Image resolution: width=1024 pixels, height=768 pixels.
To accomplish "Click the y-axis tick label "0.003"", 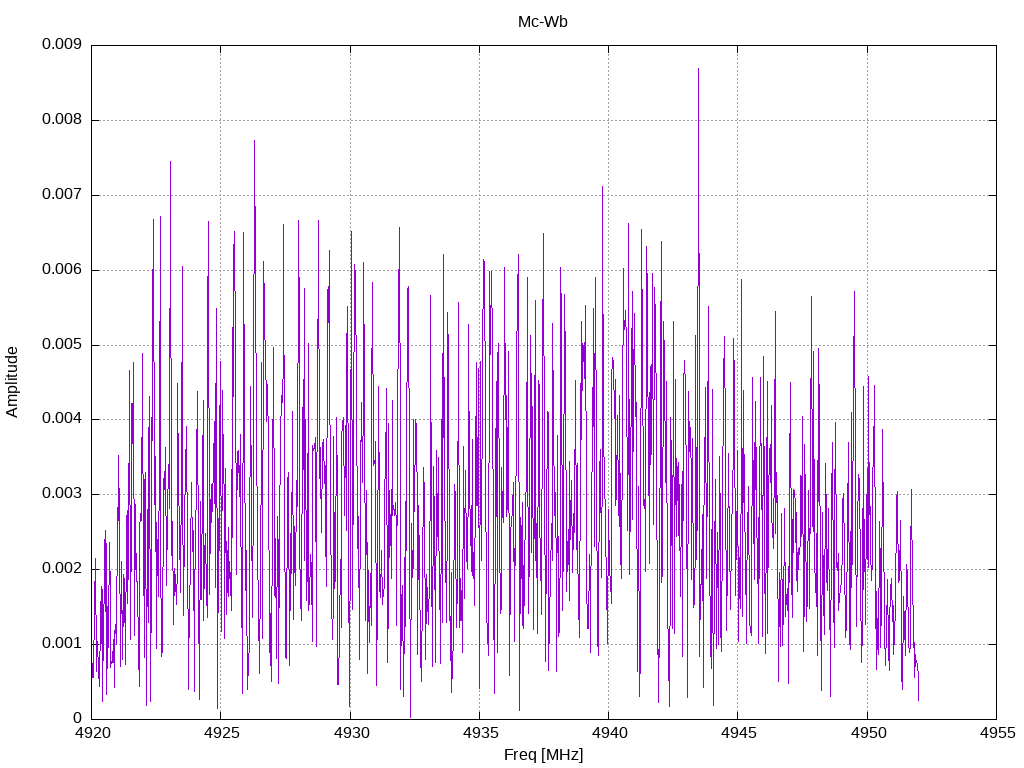I will point(62,494).
